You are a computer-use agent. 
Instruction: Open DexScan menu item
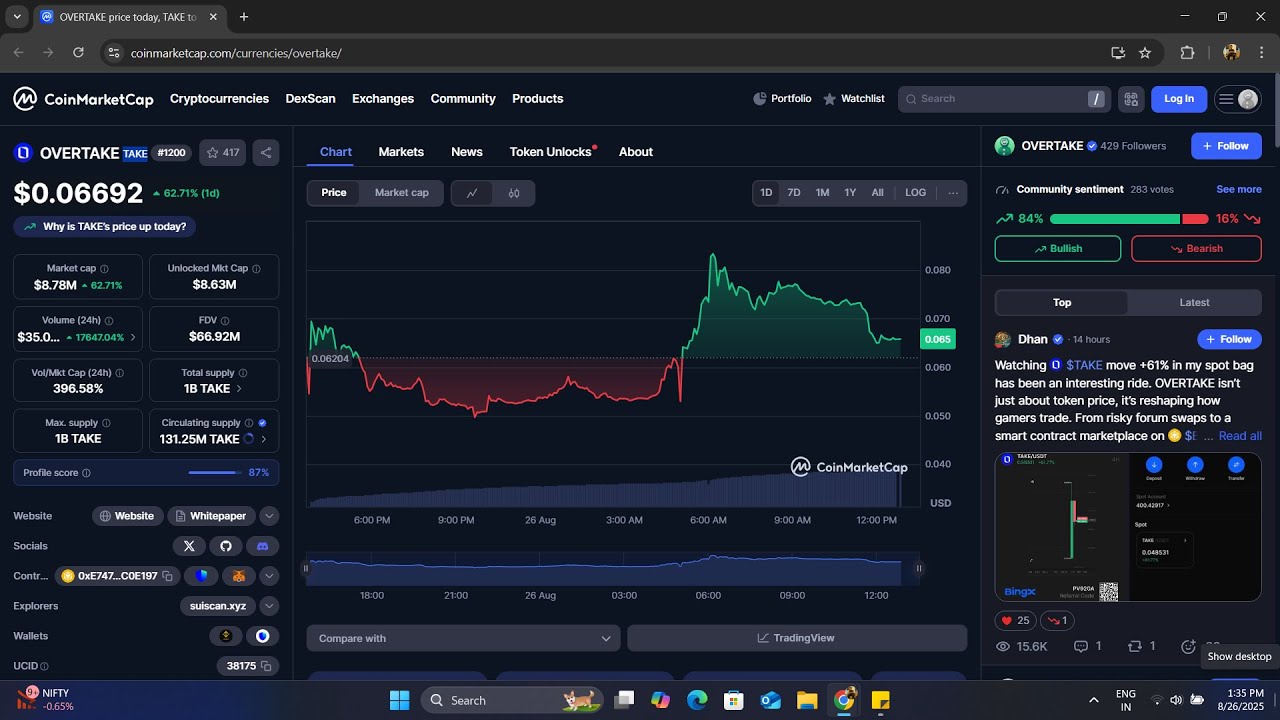coord(311,99)
